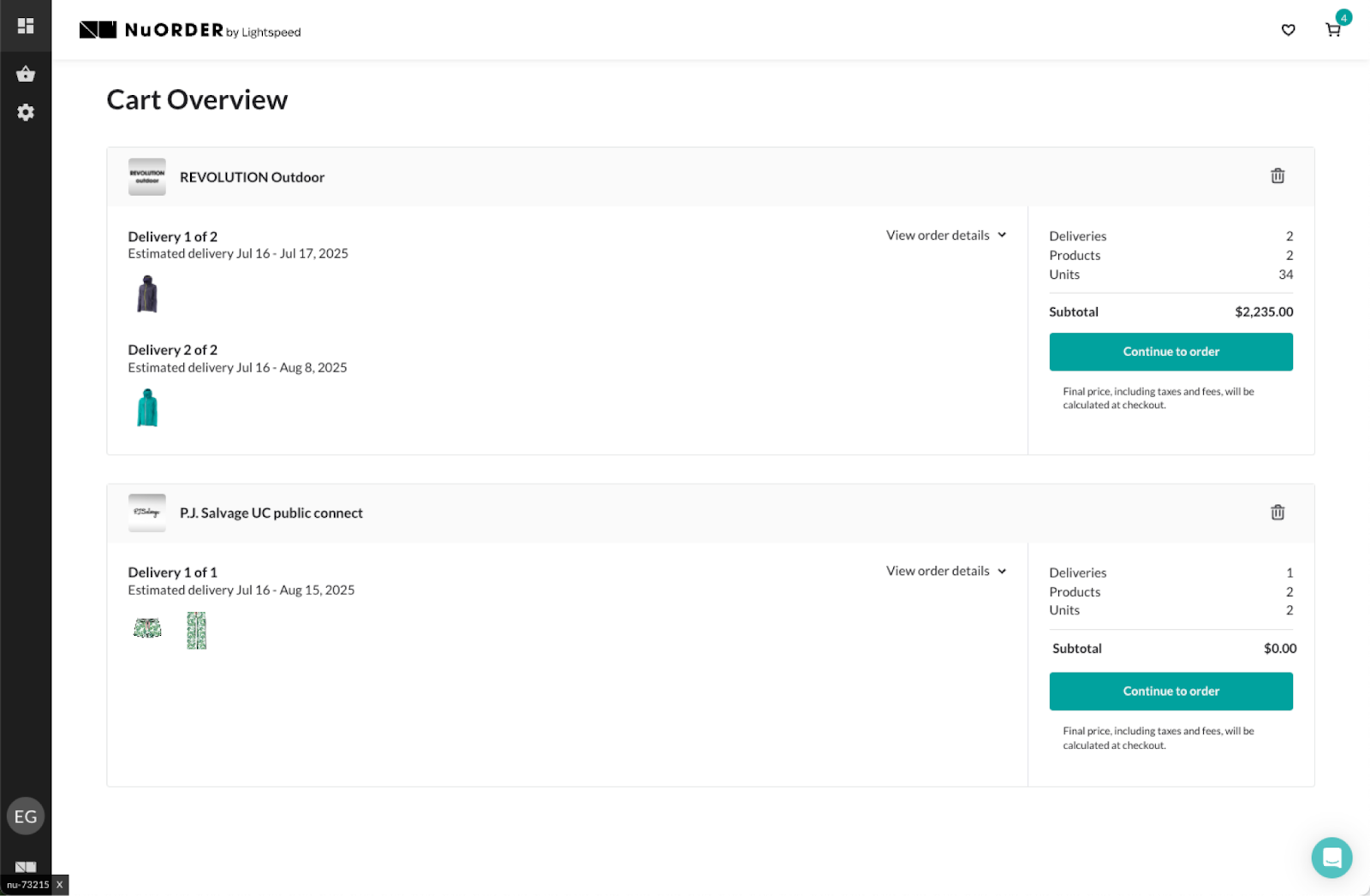Image resolution: width=1370 pixels, height=896 pixels.
Task: Click Continue to order for REVOLUTION Outdoor
Action: tap(1170, 352)
